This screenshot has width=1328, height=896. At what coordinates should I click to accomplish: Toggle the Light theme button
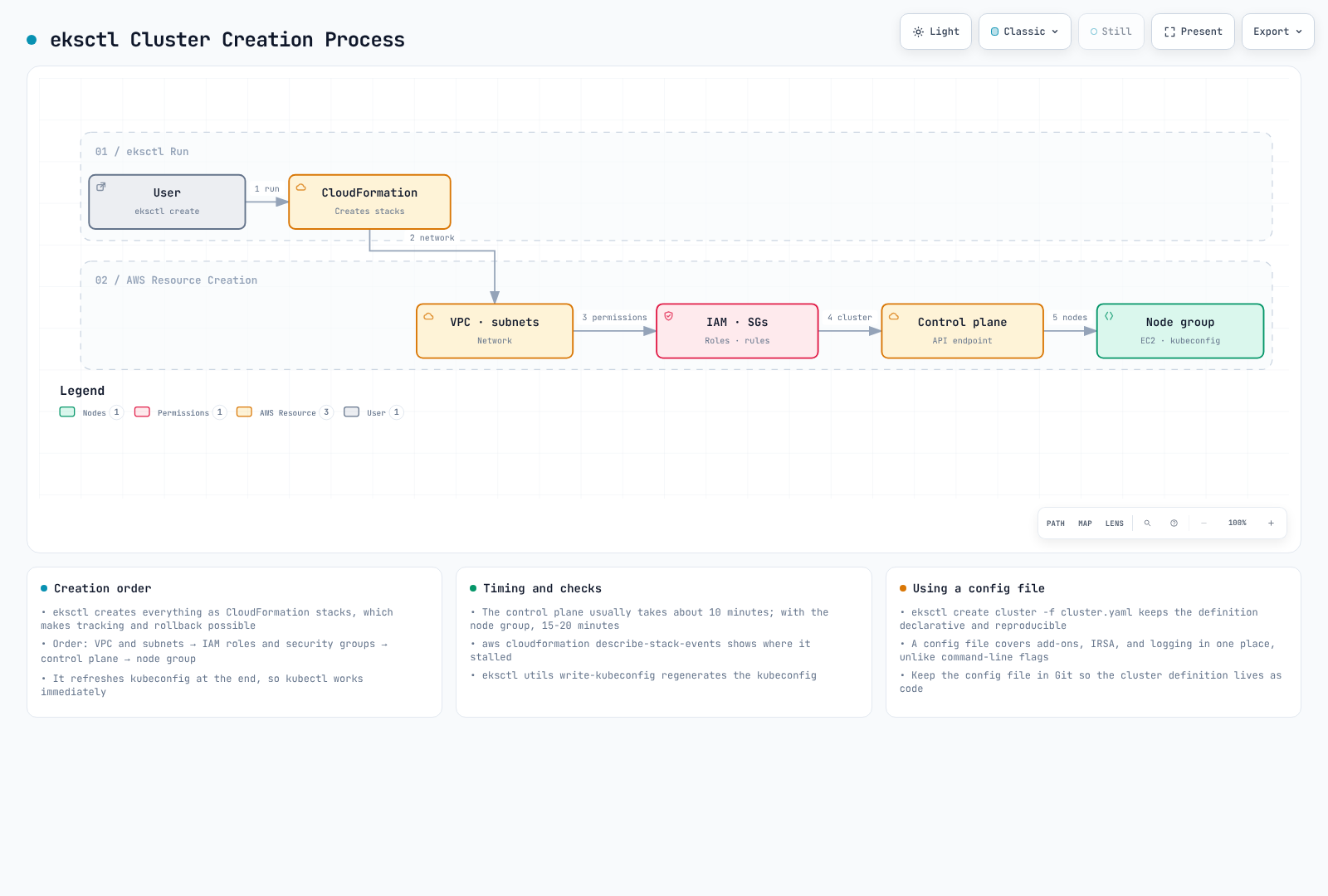pyautogui.click(x=935, y=32)
